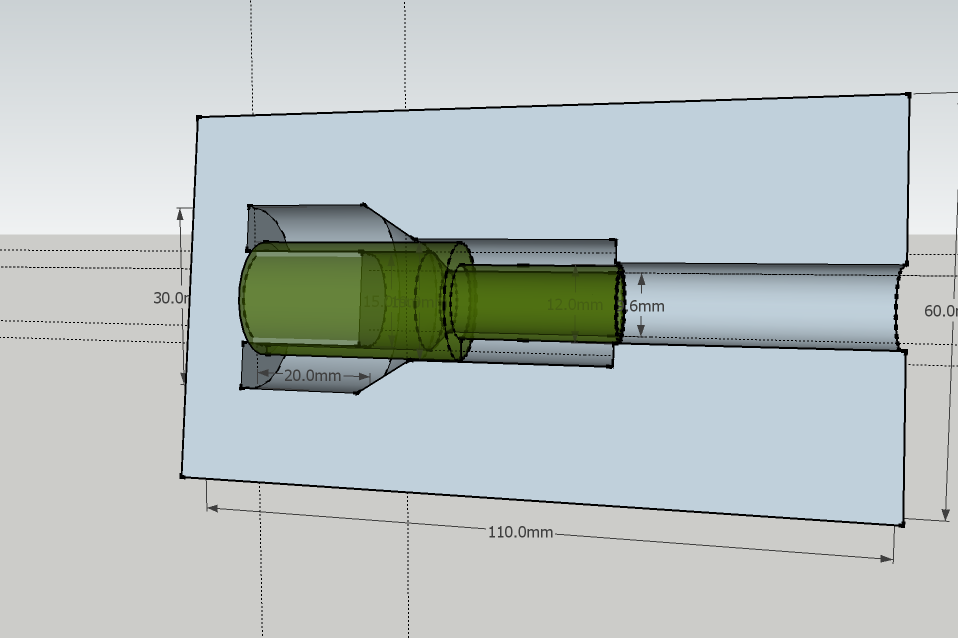Click the left arrowhead of 110.0mm dimension
Viewport: 958px width, 638px height.
212,508
